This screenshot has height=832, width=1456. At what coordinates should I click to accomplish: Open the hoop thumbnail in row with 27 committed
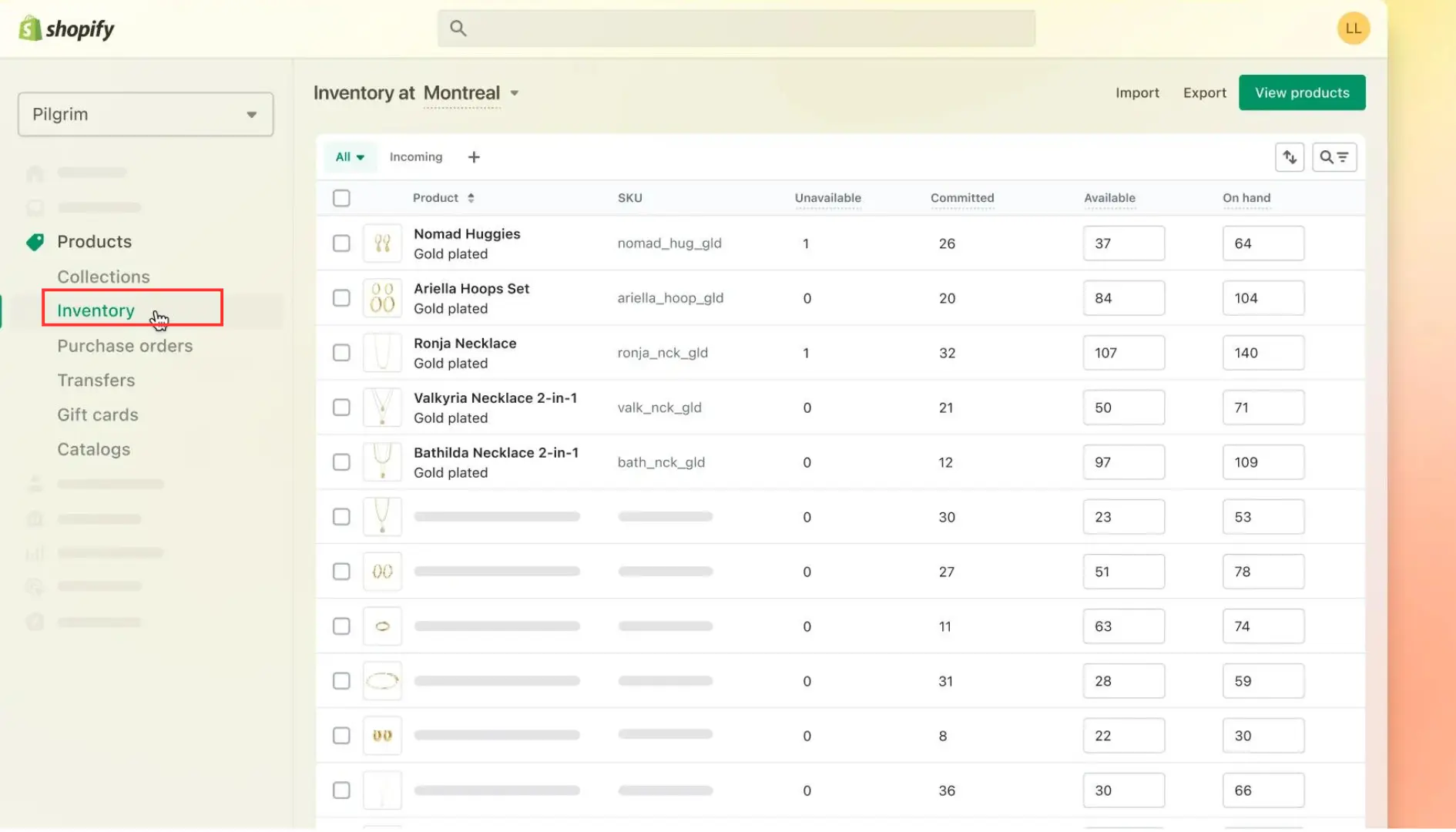[x=382, y=572]
